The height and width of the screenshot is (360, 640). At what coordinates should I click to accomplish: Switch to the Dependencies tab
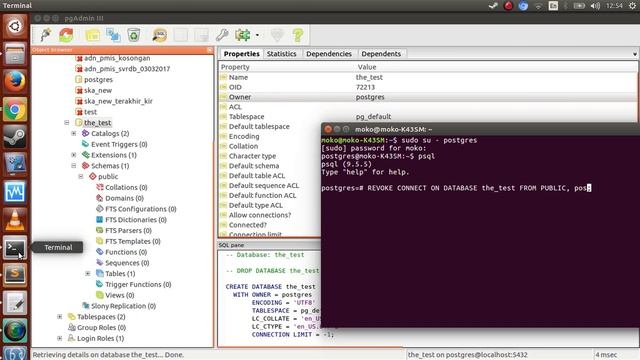[329, 54]
